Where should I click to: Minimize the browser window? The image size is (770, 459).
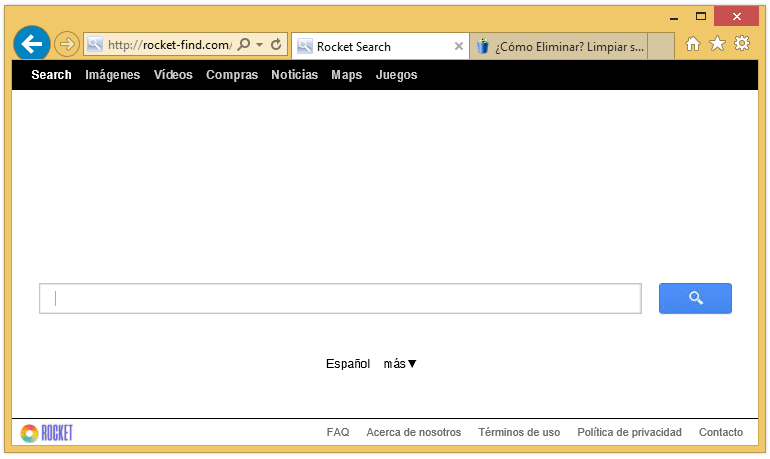coord(674,17)
